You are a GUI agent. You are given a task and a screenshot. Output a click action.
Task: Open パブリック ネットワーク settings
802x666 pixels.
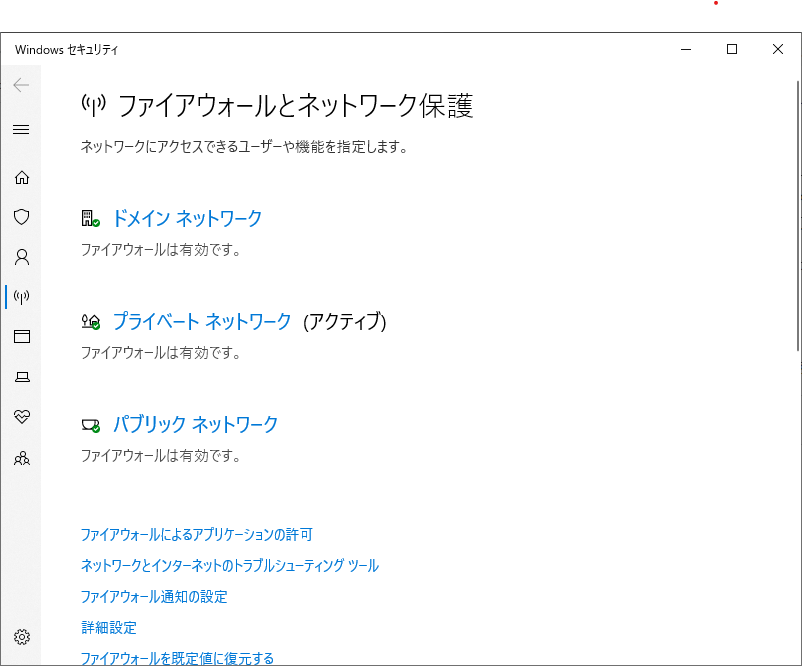pyautogui.click(x=195, y=425)
